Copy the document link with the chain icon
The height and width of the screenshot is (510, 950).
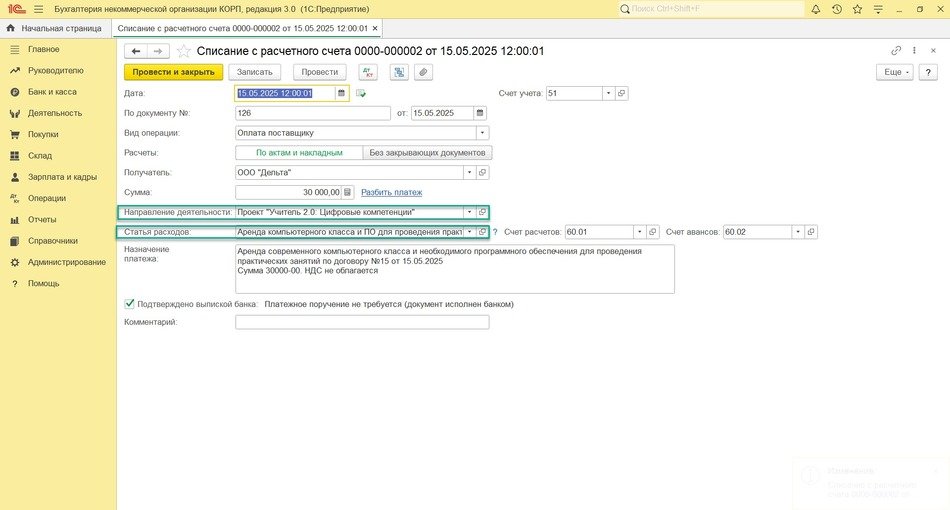[896, 50]
